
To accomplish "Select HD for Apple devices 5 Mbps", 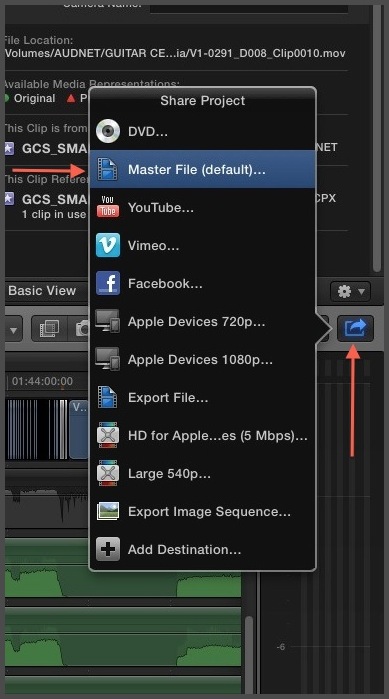I will pyautogui.click(x=202, y=436).
